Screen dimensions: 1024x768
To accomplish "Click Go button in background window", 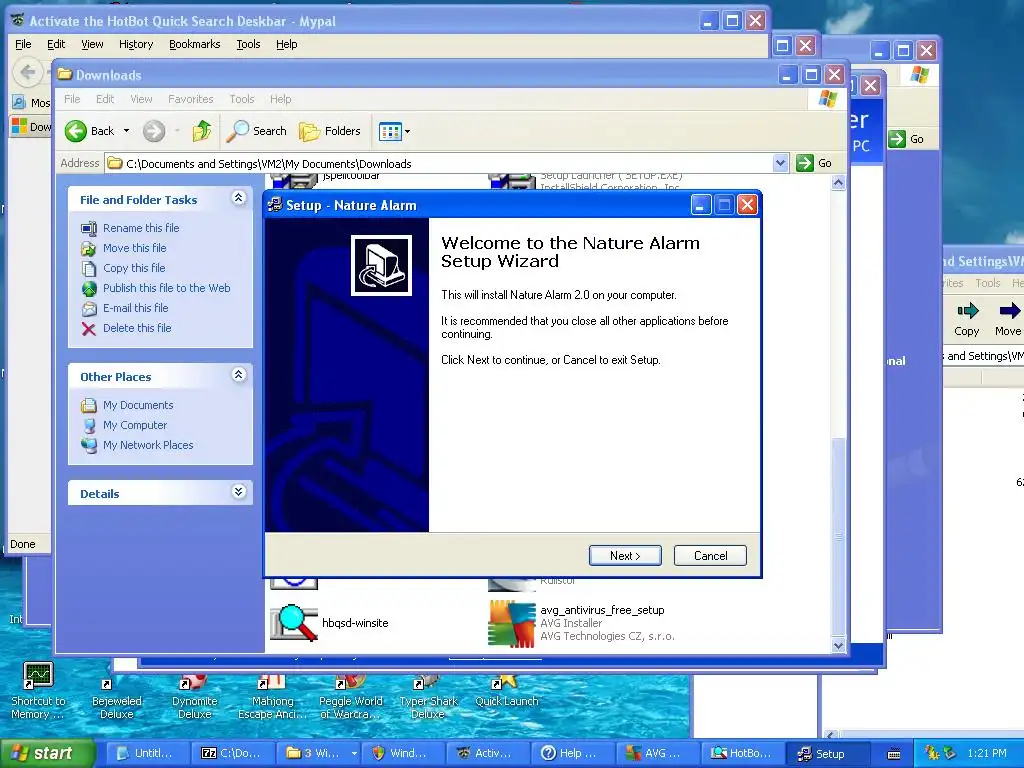I will pos(907,139).
